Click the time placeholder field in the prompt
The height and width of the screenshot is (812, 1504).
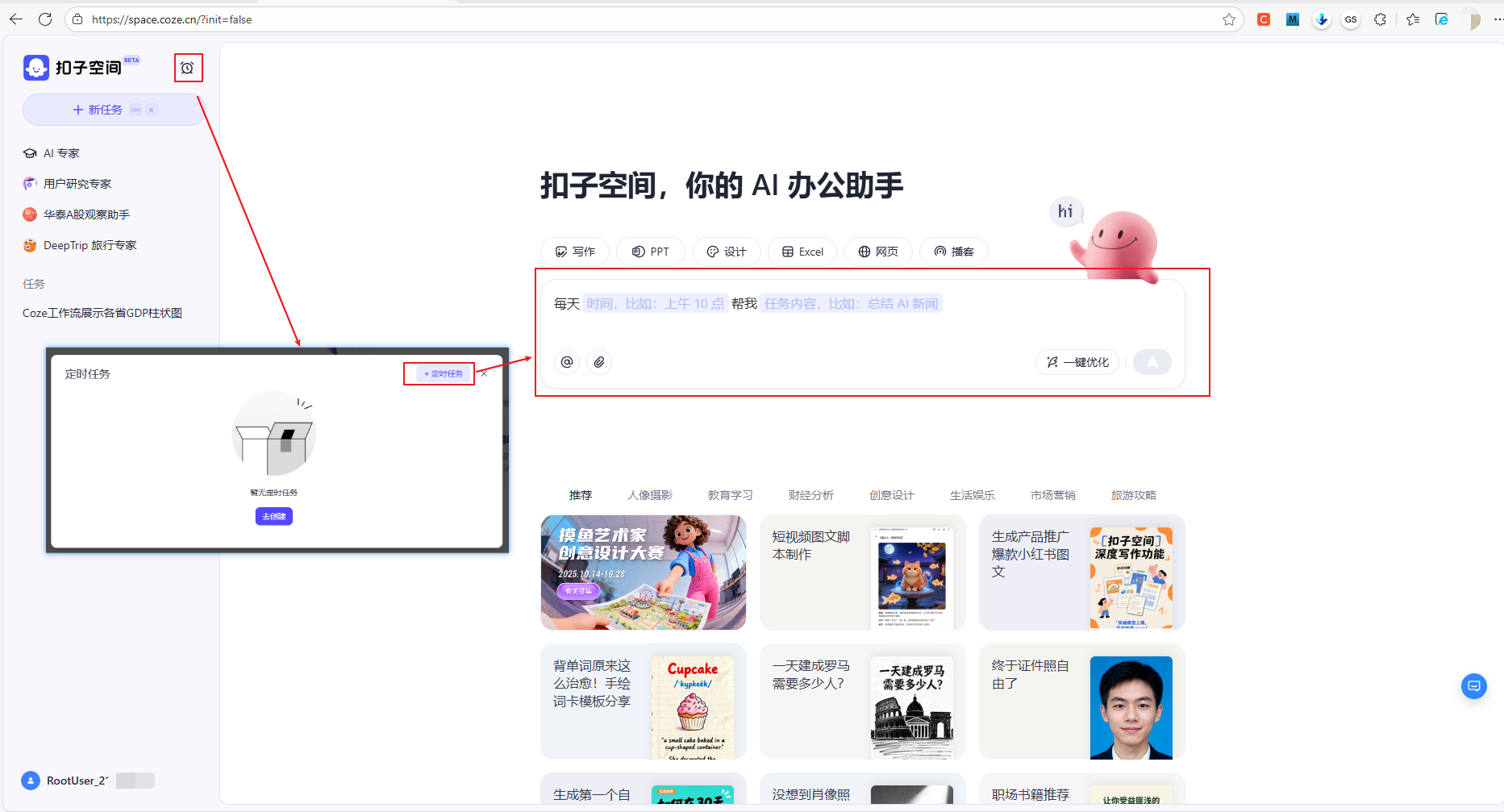pyautogui.click(x=656, y=303)
